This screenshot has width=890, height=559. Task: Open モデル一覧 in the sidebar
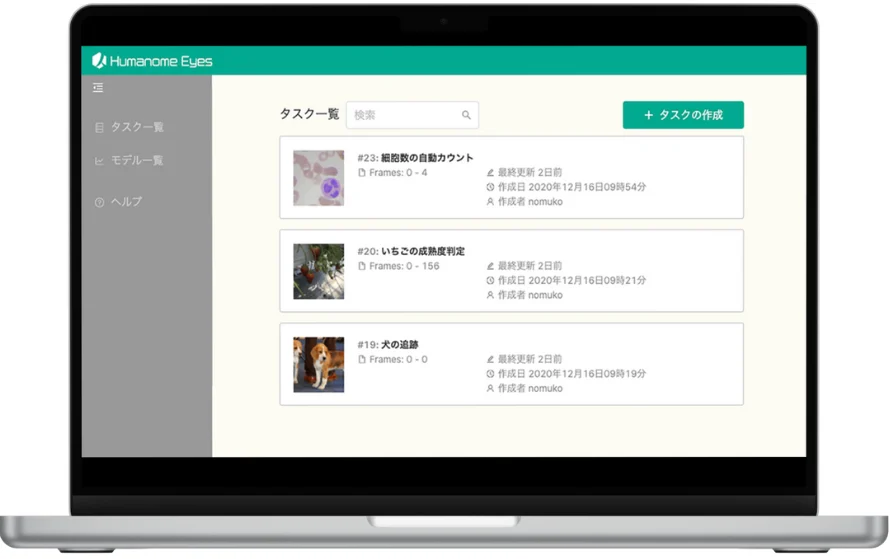pyautogui.click(x=136, y=160)
